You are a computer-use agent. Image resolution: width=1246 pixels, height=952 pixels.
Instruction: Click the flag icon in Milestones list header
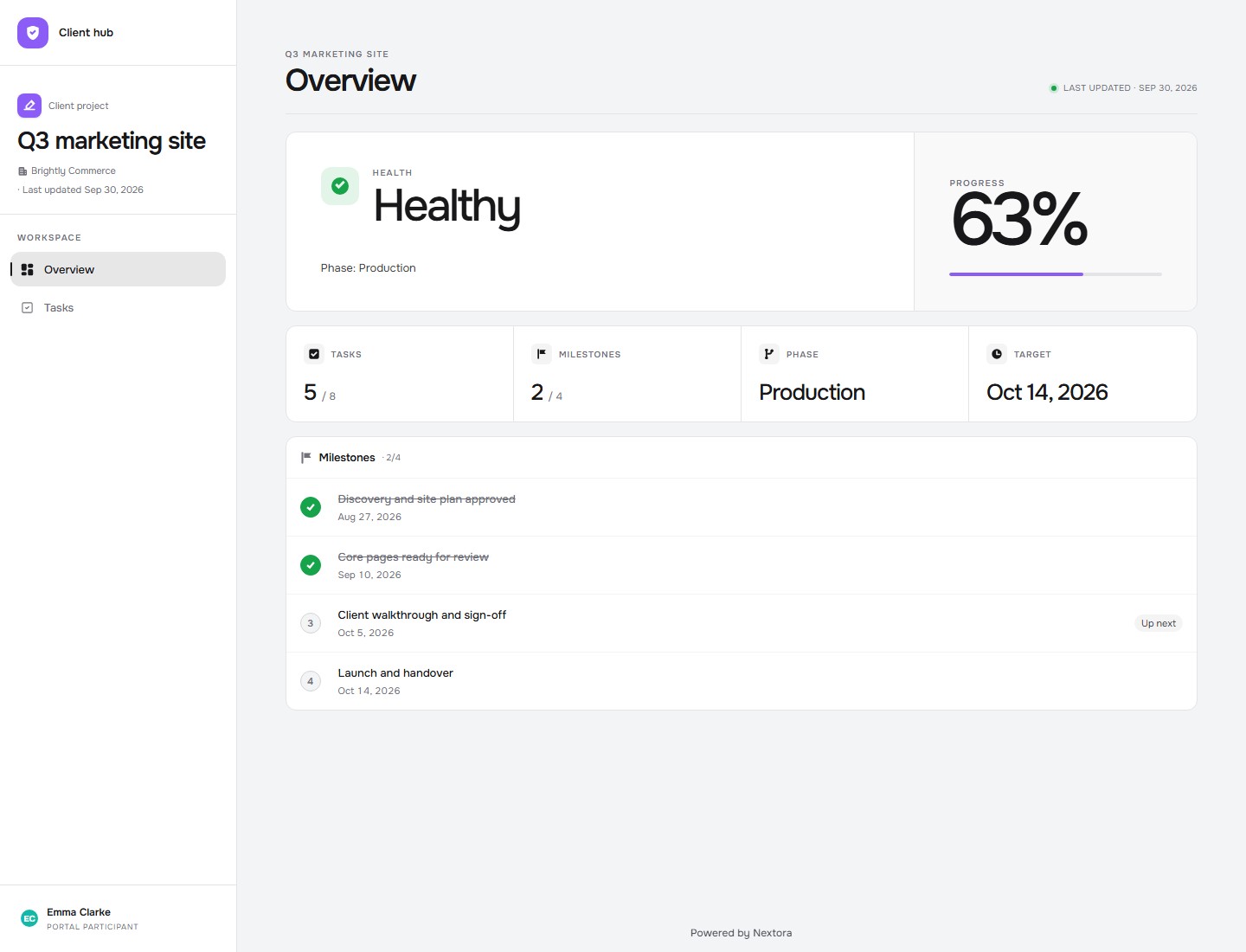click(x=305, y=458)
